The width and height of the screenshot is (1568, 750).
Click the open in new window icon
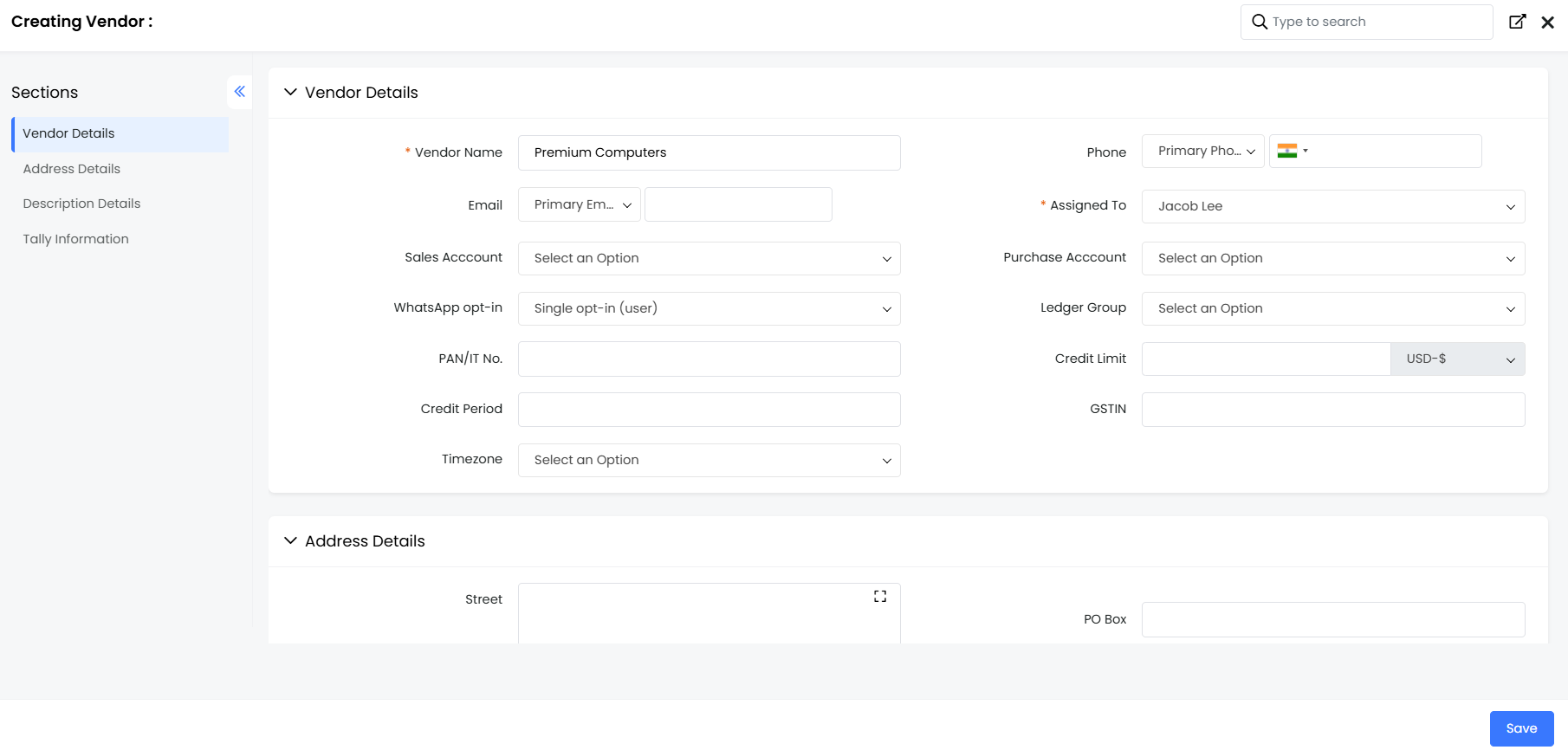tap(1517, 22)
